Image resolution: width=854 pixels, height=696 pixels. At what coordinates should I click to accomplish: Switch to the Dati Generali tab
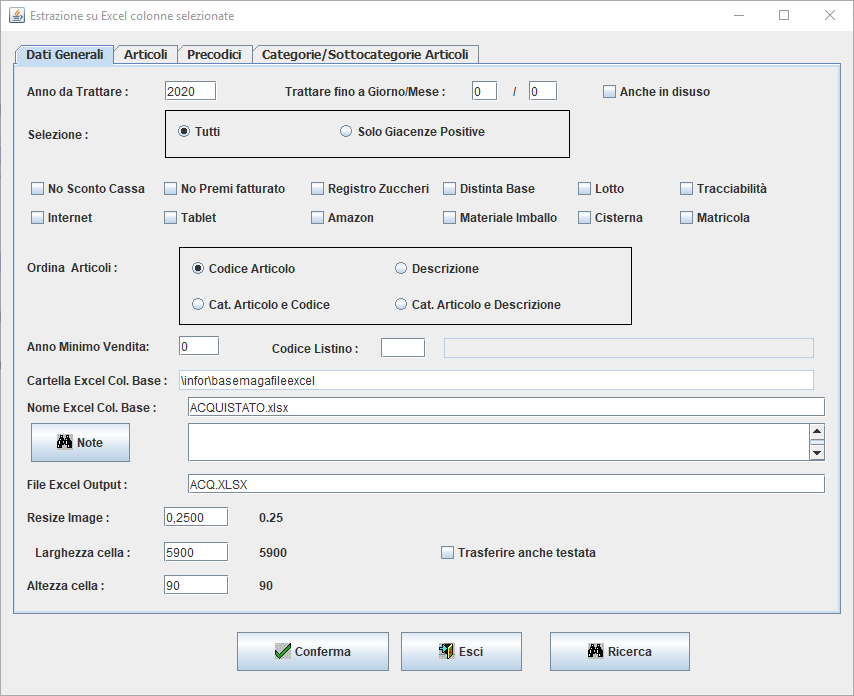point(64,54)
